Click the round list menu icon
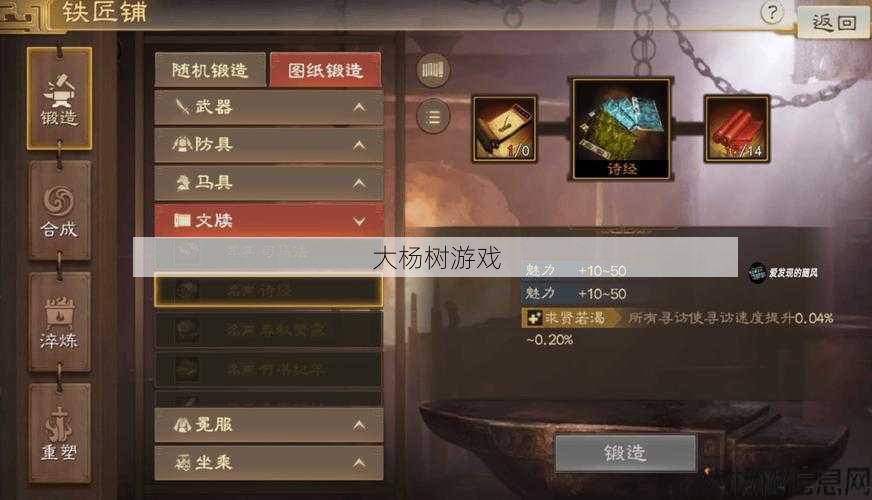Viewport: 872px width, 500px height. pyautogui.click(x=433, y=116)
